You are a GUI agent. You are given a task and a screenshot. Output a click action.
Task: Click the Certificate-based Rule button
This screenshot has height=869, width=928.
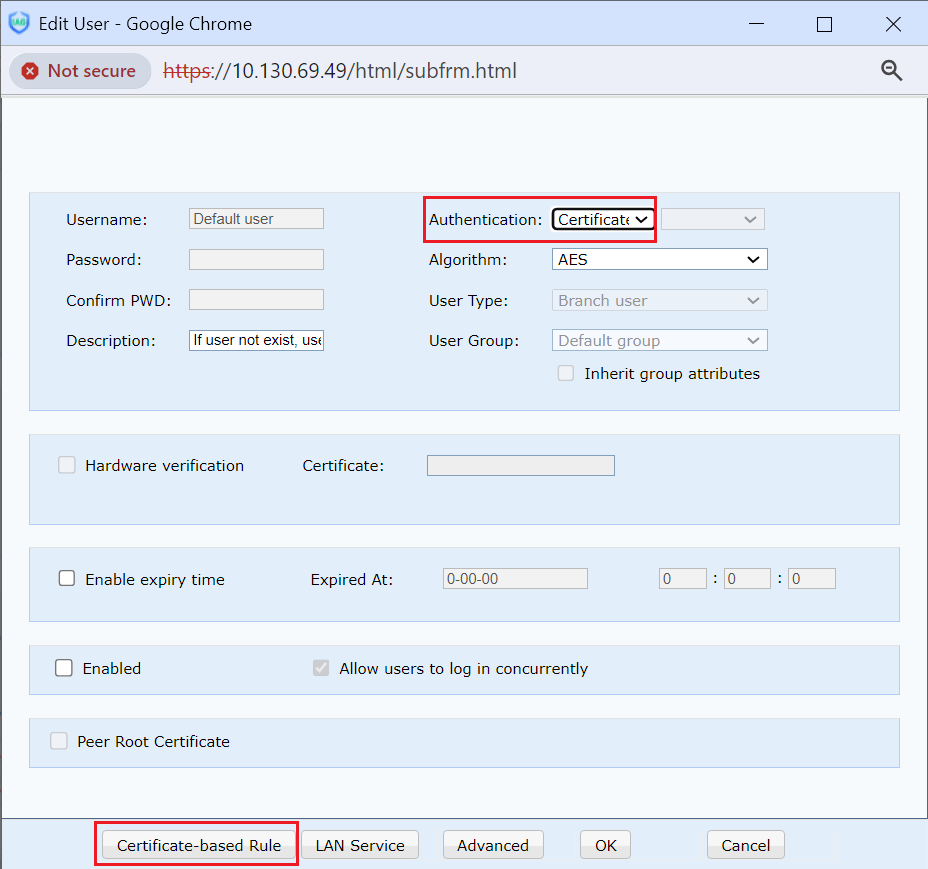197,845
